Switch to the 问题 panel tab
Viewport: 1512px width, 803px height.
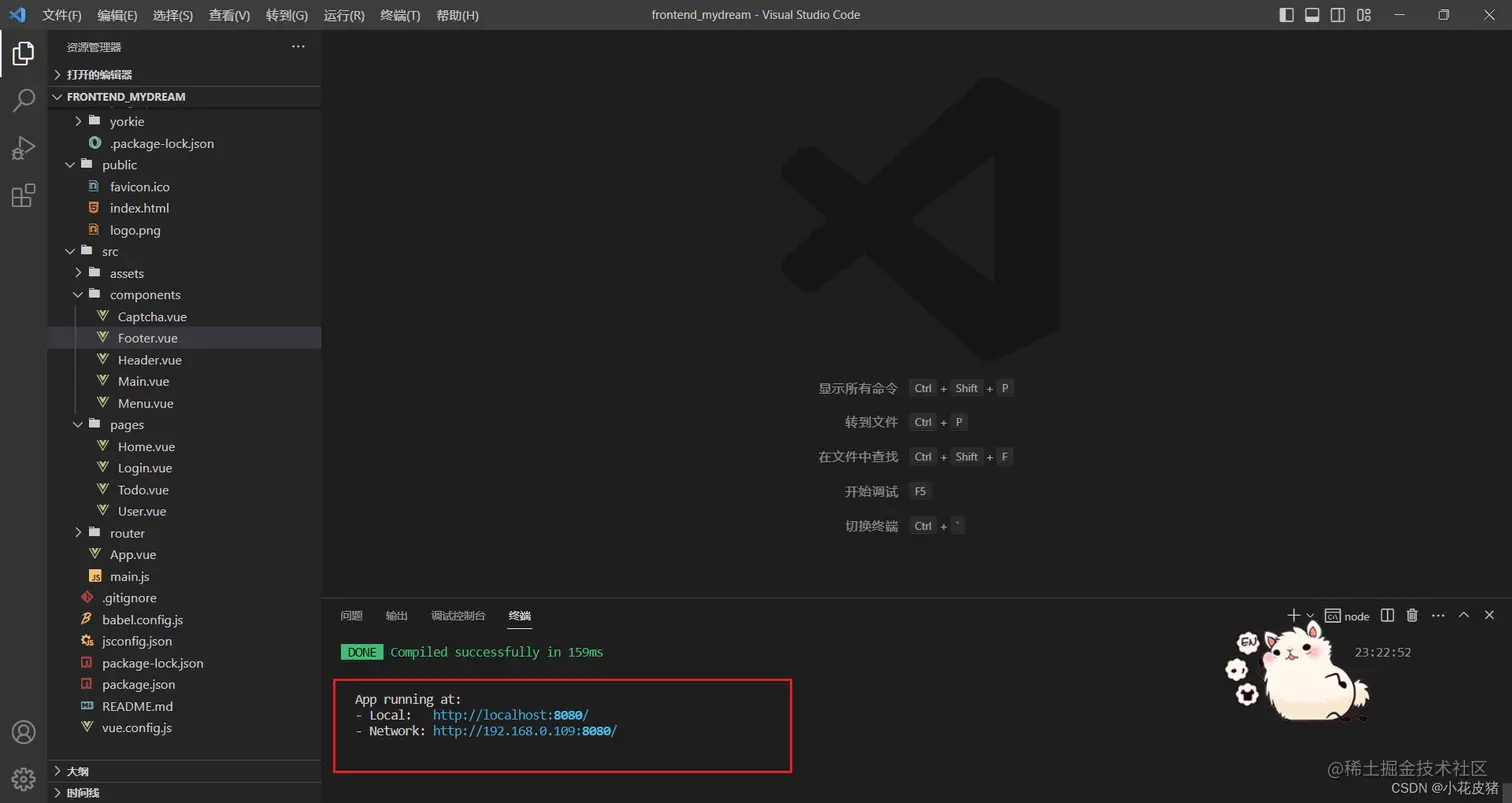click(351, 616)
